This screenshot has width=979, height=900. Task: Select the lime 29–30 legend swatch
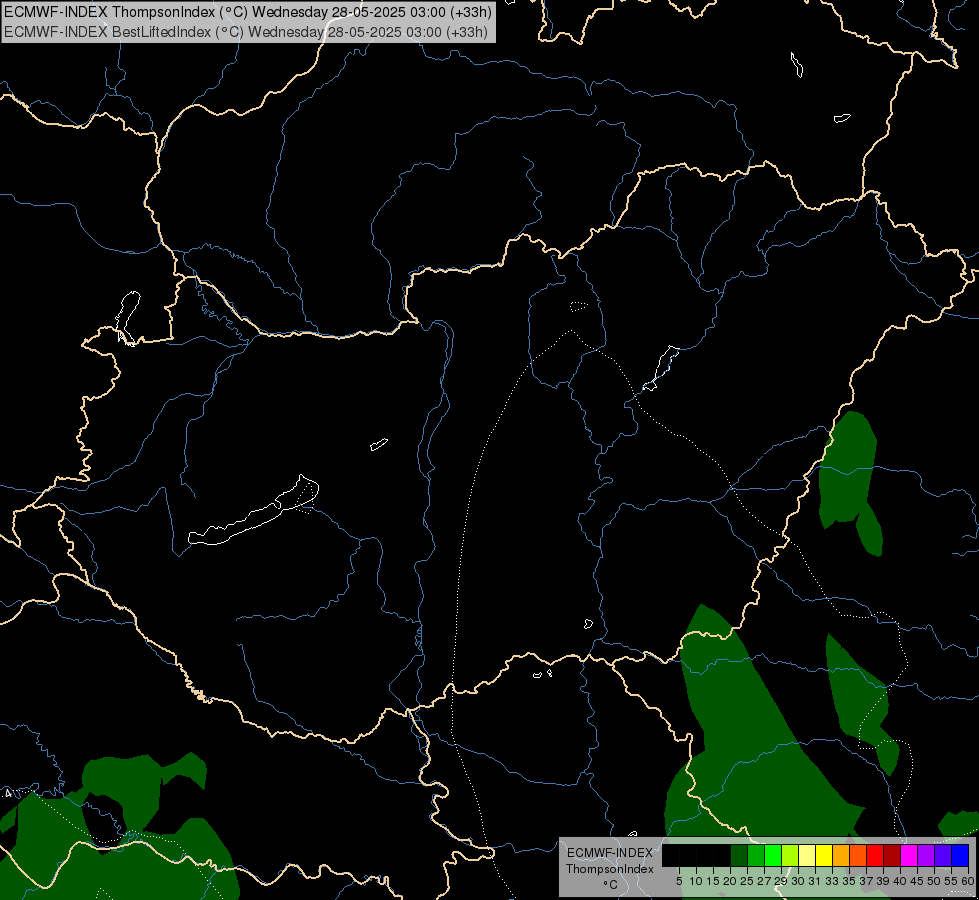(x=790, y=855)
